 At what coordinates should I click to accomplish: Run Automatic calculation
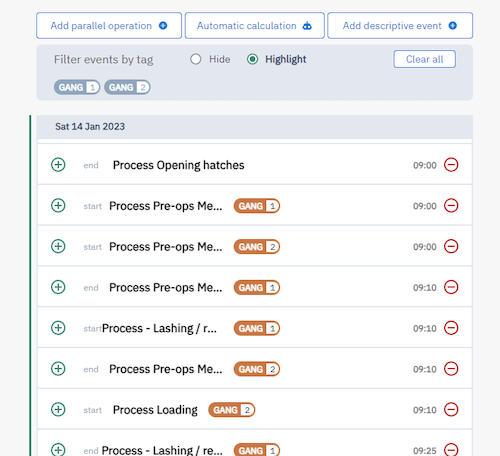(255, 26)
